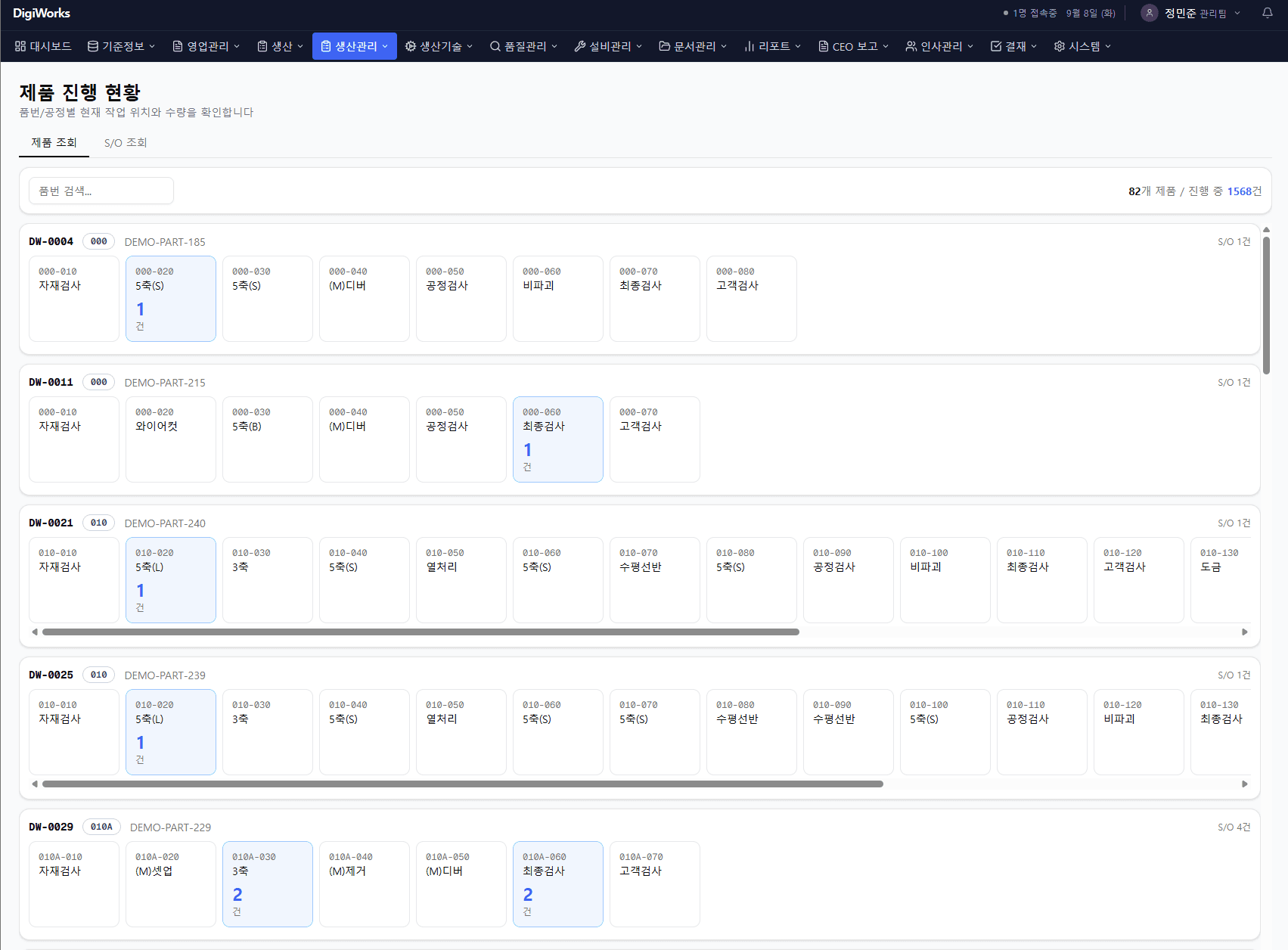Screen dimensions: 1288x950
Task: Open the CEO 보고 menu
Action: 854,46
